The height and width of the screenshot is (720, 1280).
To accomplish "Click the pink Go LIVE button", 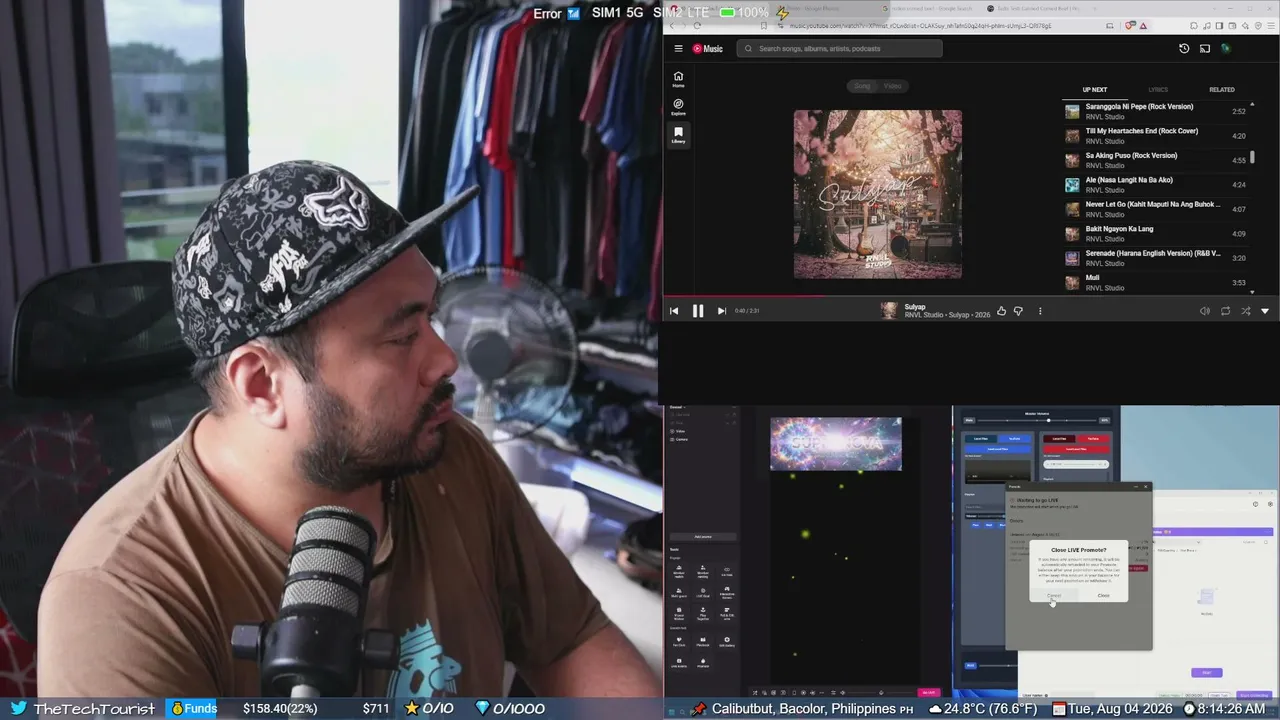I will 929,692.
